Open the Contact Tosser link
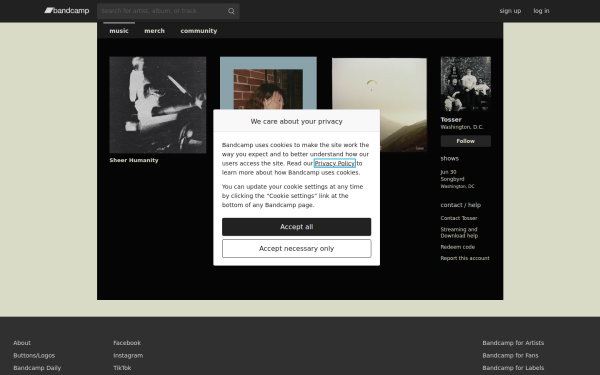 click(459, 218)
